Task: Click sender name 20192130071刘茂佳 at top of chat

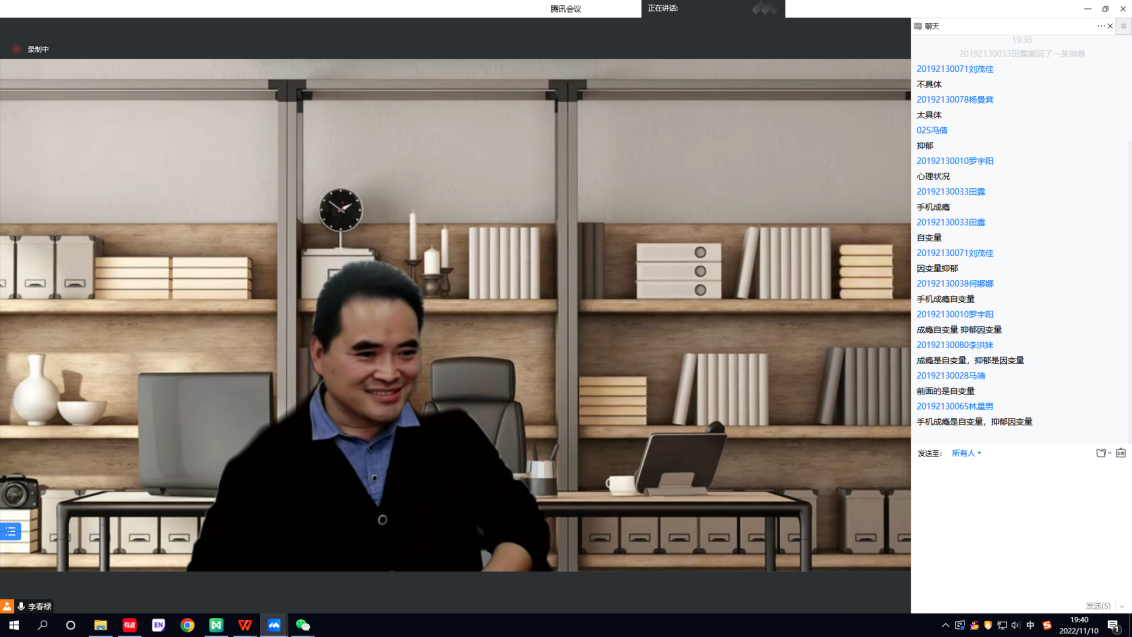Action: pyautogui.click(x=955, y=69)
